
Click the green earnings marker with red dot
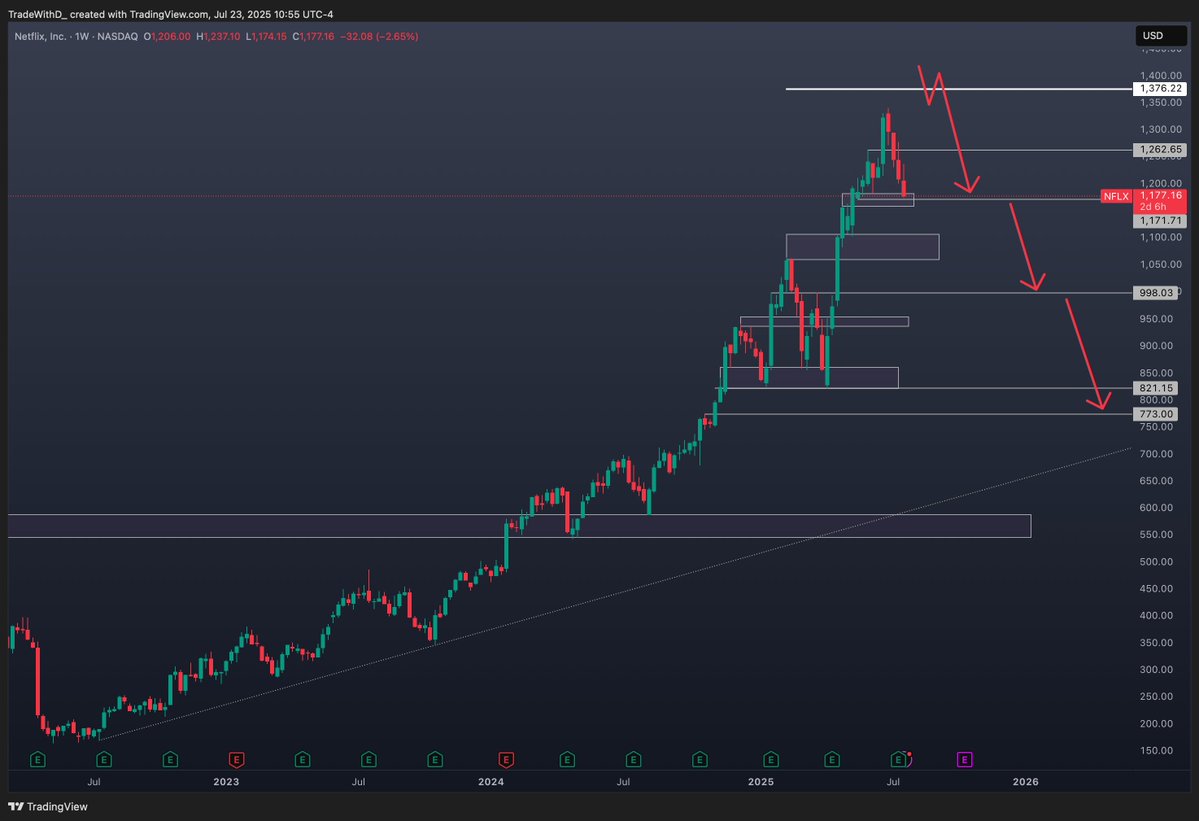tap(900, 760)
